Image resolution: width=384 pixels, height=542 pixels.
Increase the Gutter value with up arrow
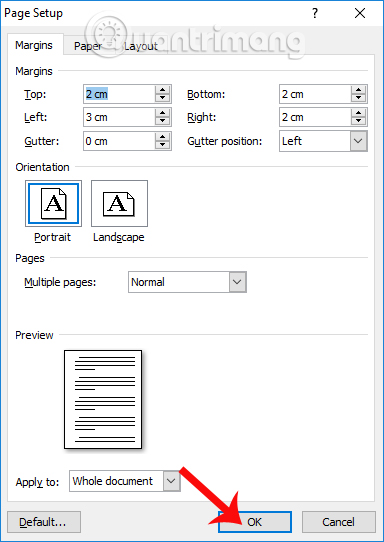(x=162, y=137)
